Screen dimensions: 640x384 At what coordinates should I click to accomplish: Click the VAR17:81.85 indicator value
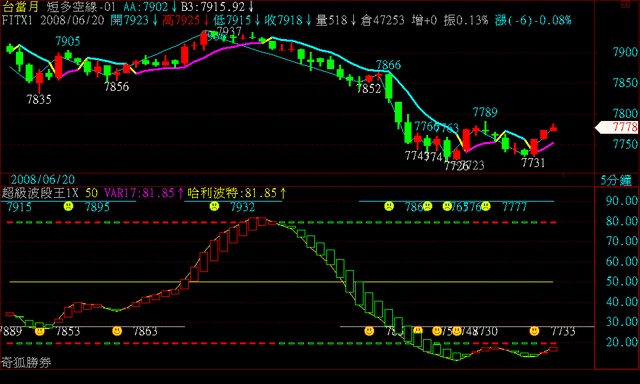pyautogui.click(x=139, y=193)
